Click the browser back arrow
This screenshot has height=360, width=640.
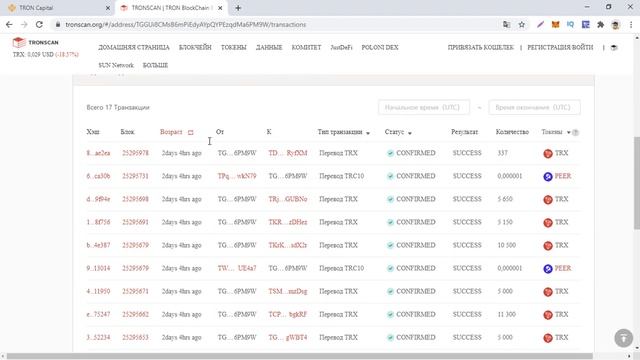[x=9, y=24]
